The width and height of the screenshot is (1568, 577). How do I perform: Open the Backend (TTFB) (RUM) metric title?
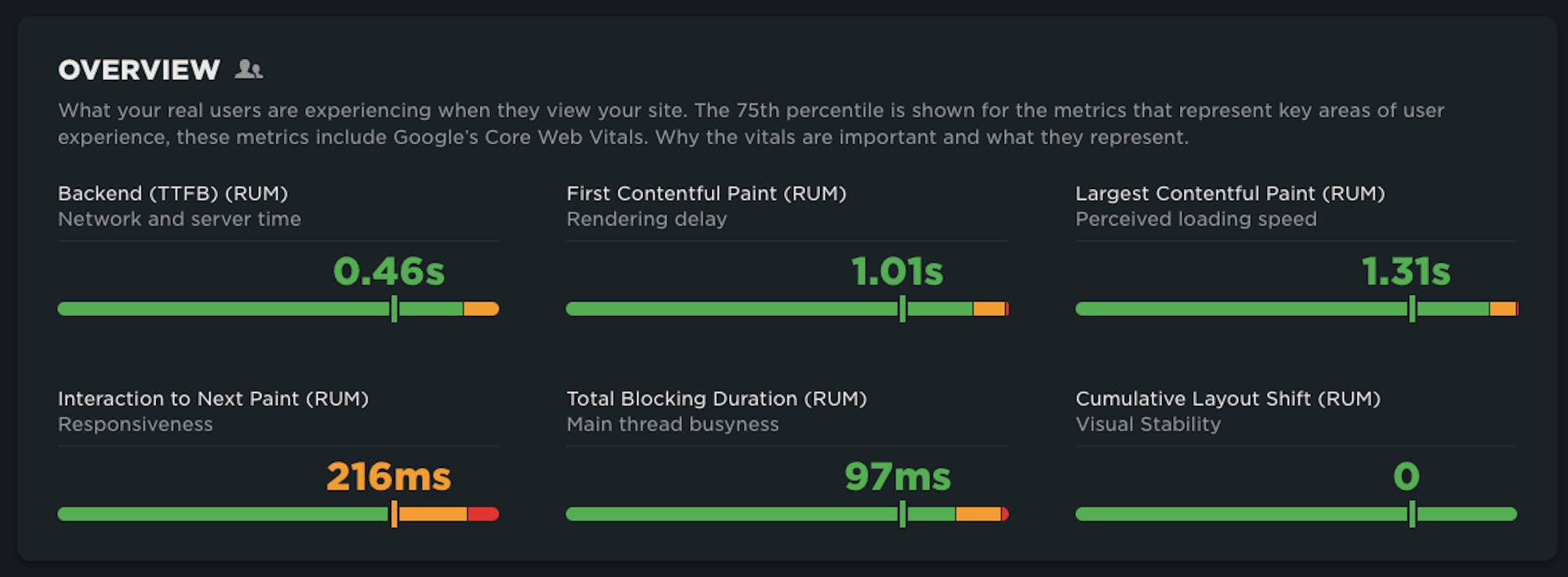coord(172,194)
